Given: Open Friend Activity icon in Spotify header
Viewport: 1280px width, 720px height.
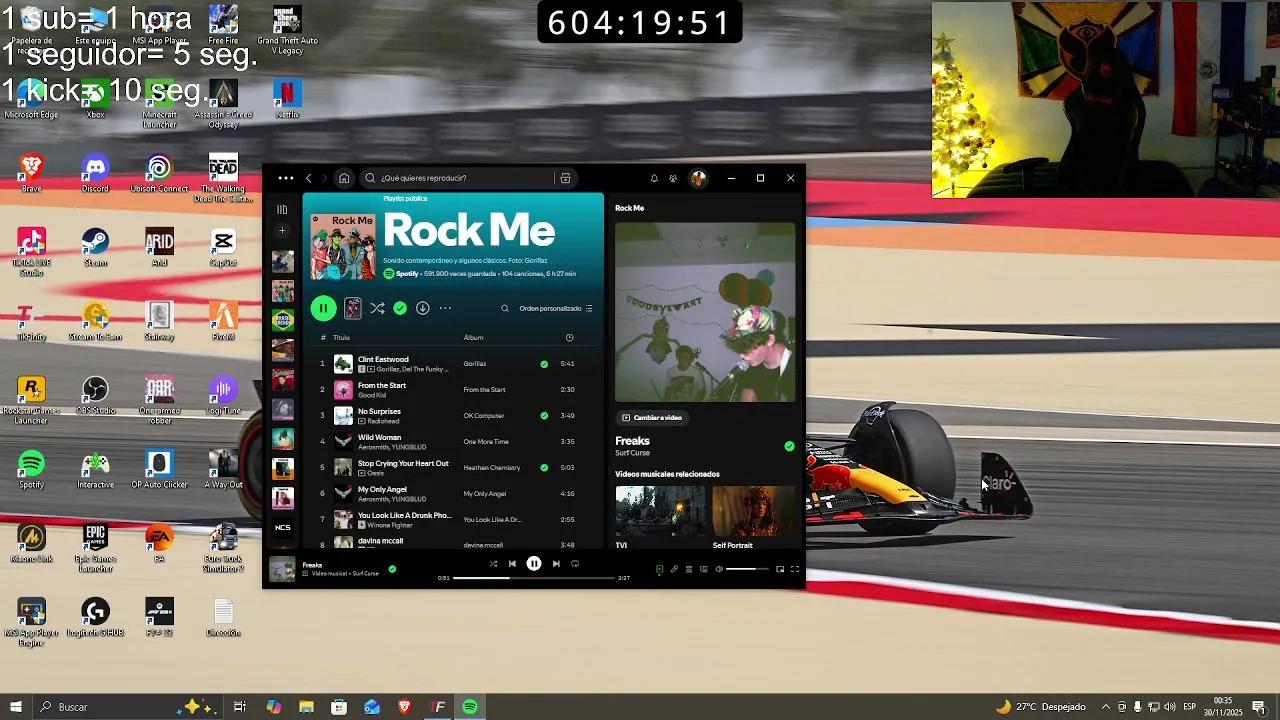Looking at the screenshot, I should [673, 178].
